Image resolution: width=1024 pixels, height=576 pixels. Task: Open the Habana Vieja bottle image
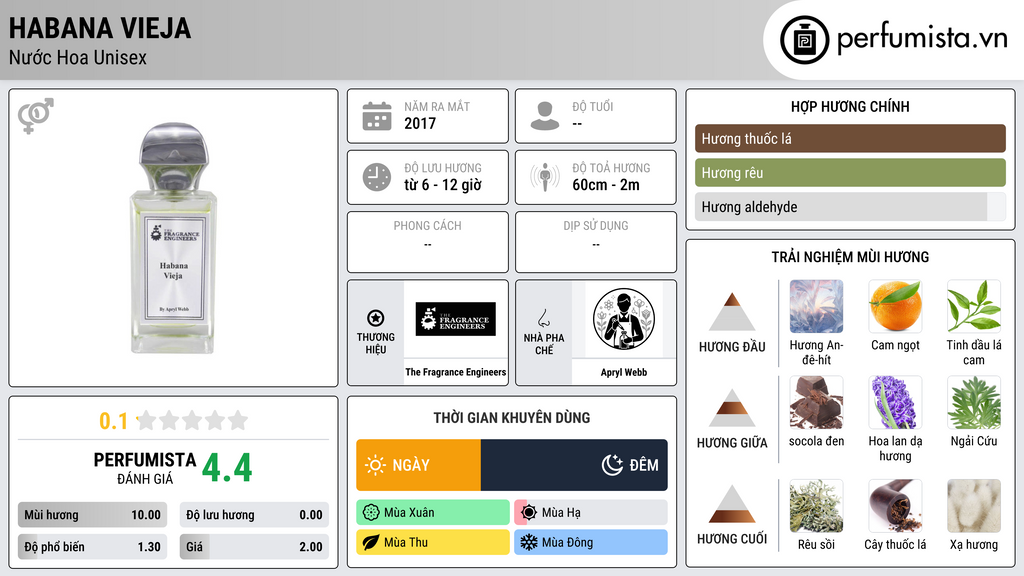click(174, 238)
